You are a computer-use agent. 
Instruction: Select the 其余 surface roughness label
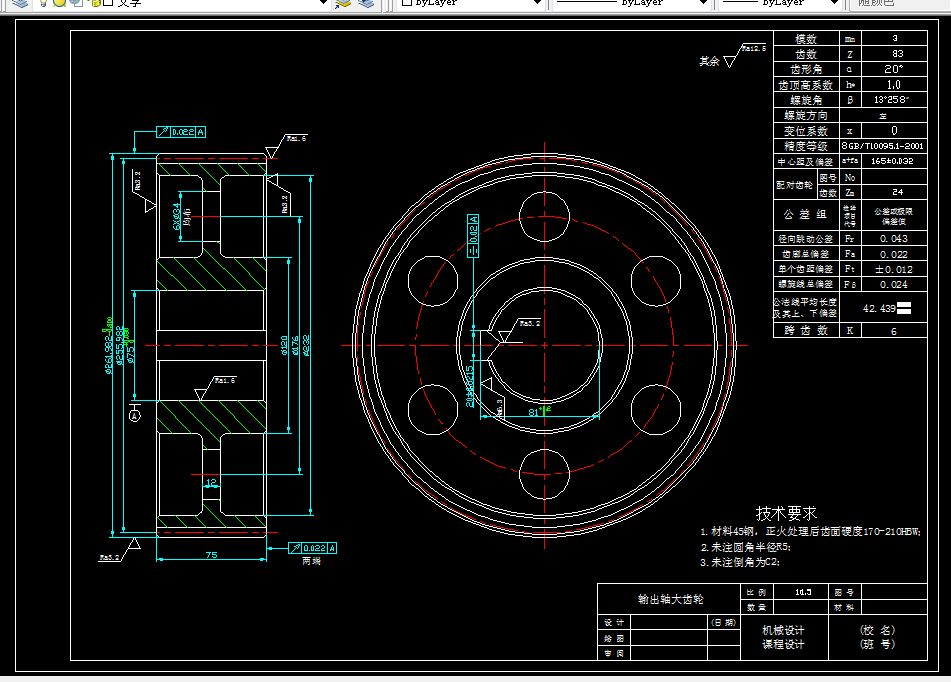pyautogui.click(x=709, y=61)
